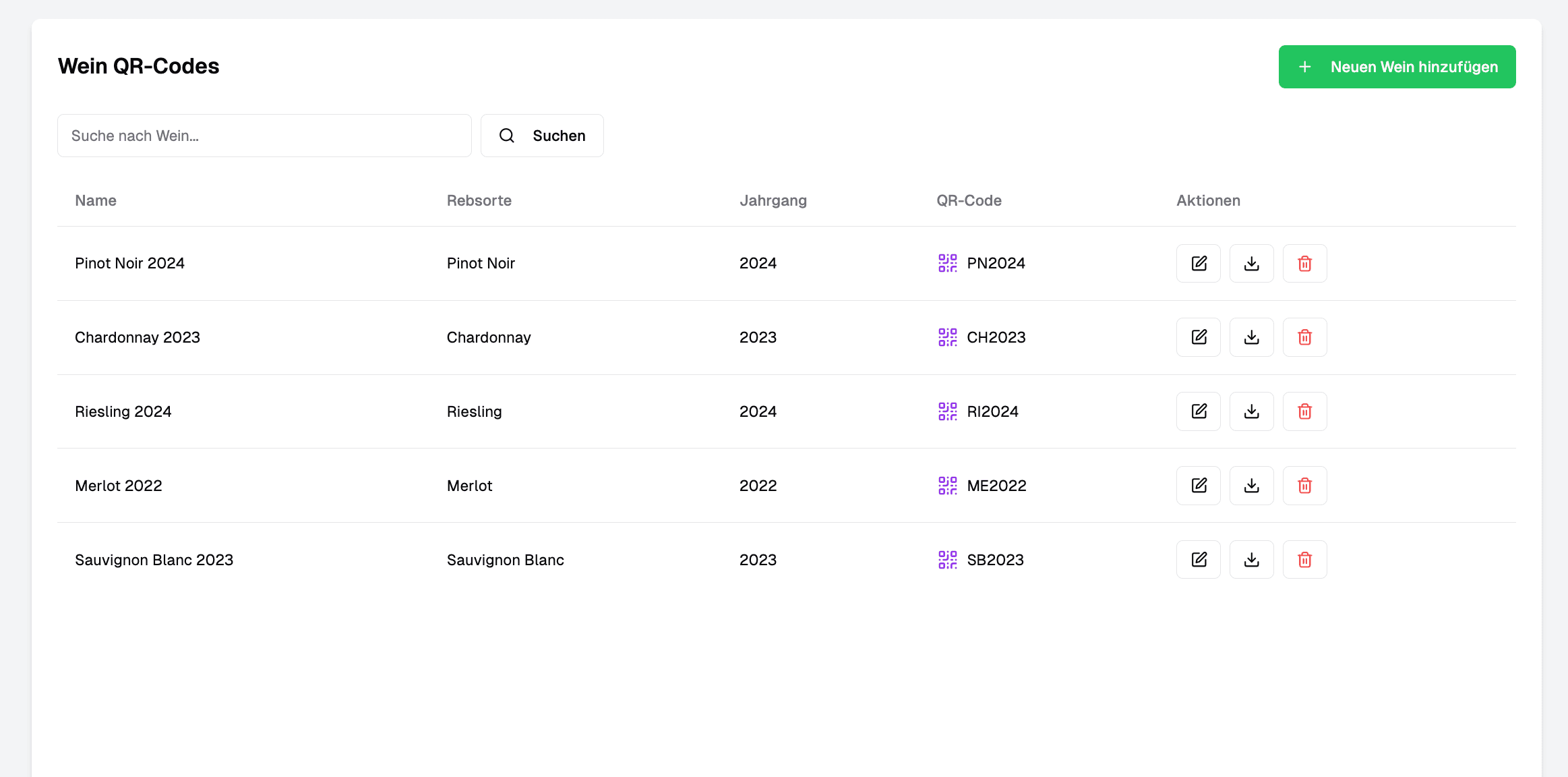Screen dimensions: 1568x777
Task: Download QR code for Sauvignon Blanc 2023
Action: (x=1252, y=560)
